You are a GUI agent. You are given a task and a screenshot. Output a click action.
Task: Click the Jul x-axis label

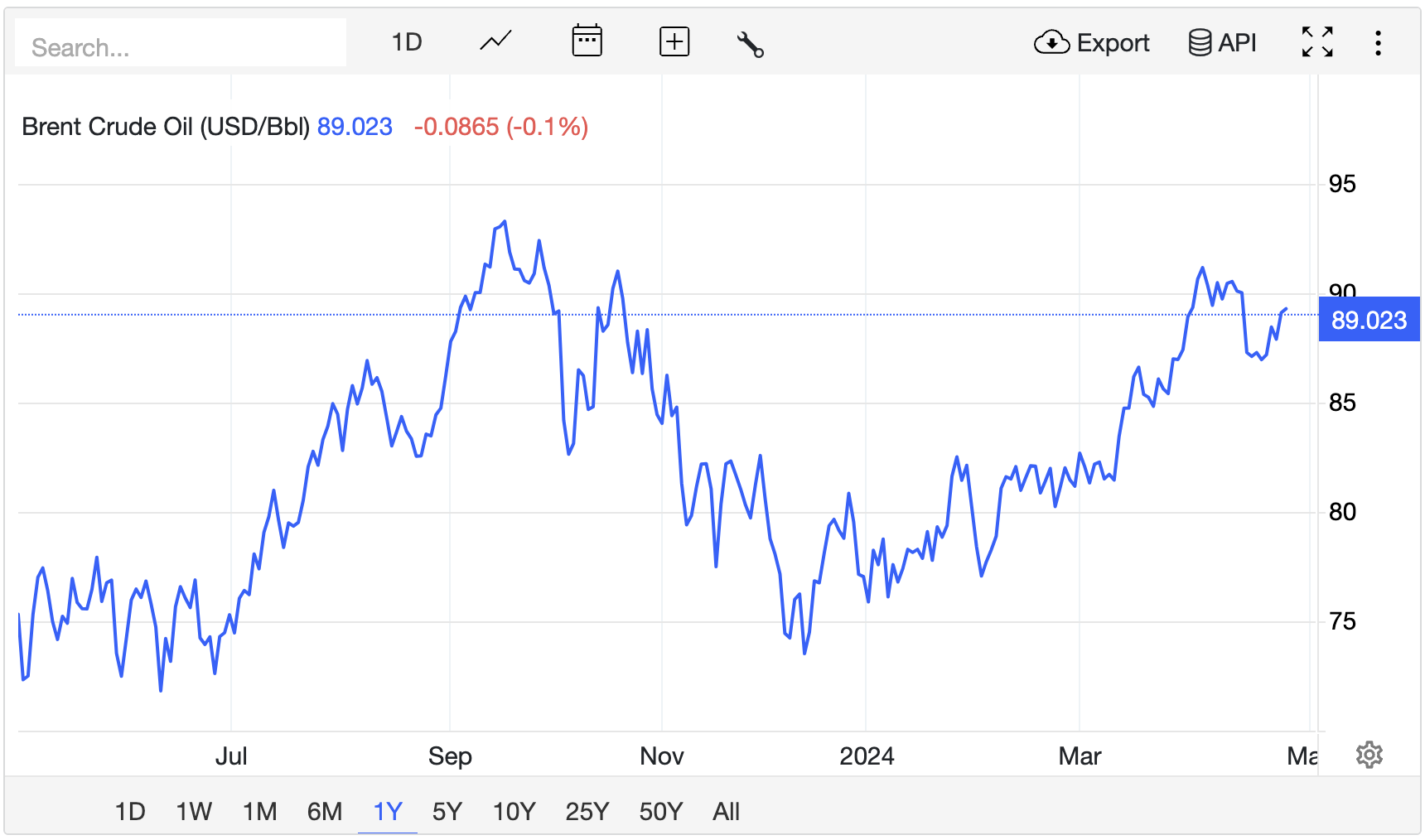231,756
